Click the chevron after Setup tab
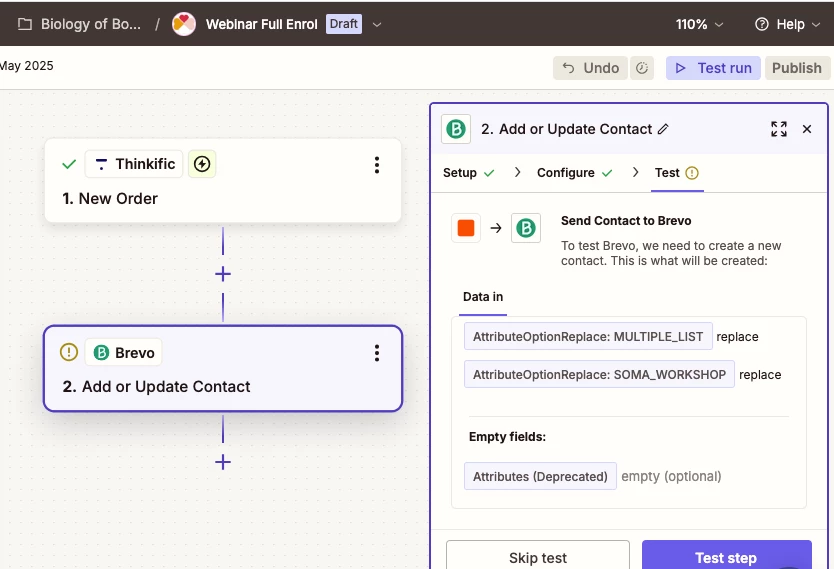This screenshot has width=834, height=569. pos(517,172)
